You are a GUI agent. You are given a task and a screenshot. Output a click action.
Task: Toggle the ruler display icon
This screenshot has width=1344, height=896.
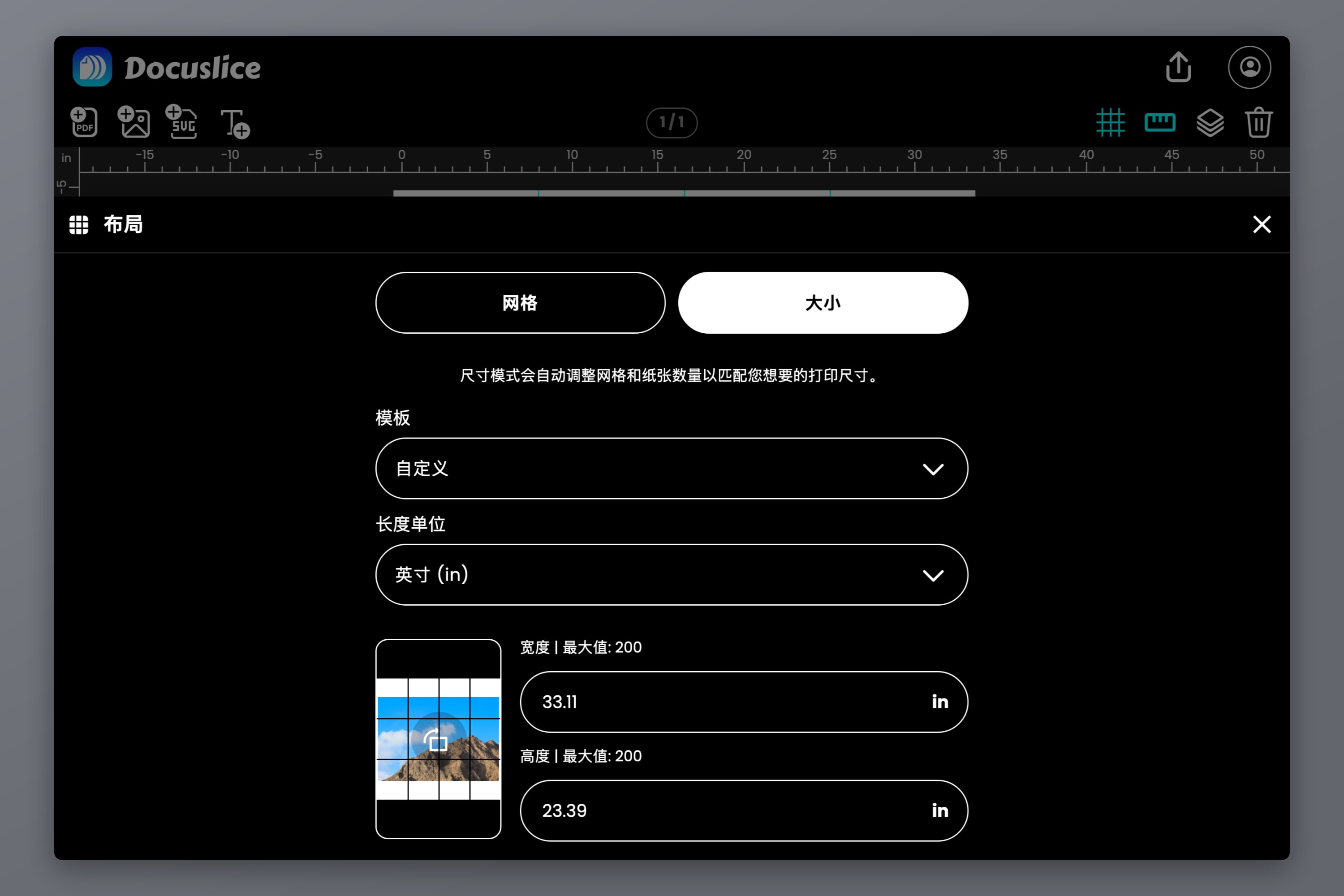click(1160, 122)
